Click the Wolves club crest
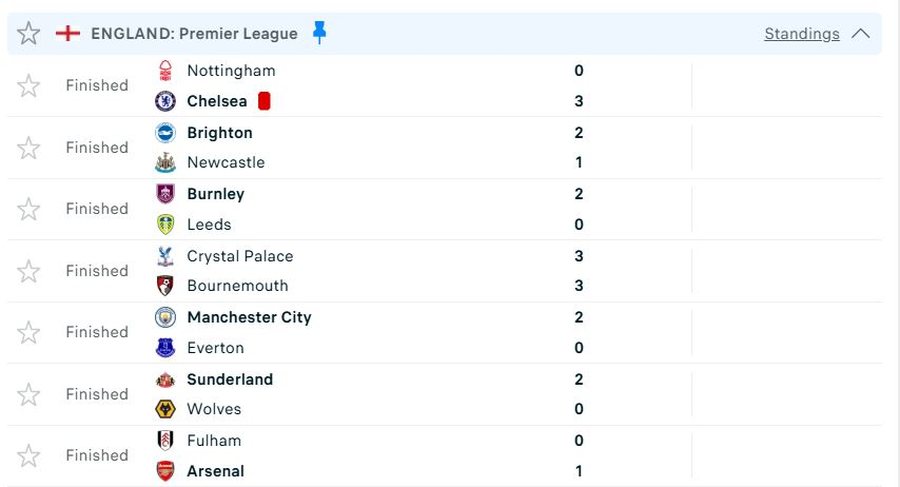Viewport: 900px width, 487px height. coord(165,409)
